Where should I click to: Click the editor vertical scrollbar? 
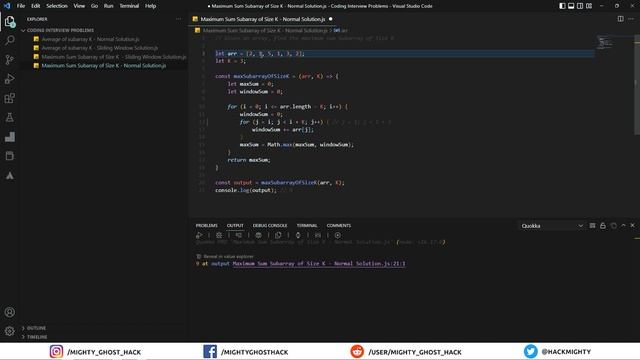click(637, 85)
